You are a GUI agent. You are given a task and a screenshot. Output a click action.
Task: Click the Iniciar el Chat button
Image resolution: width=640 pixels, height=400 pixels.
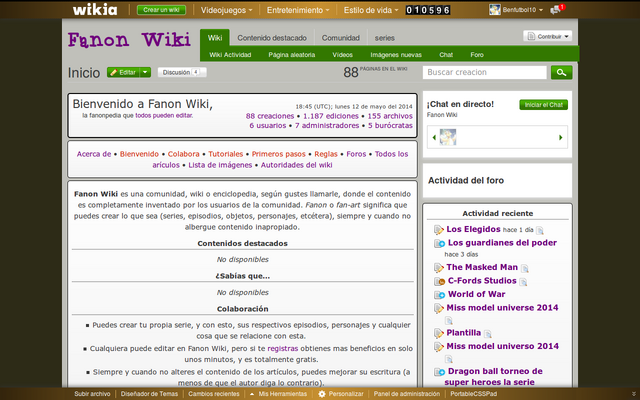point(543,105)
